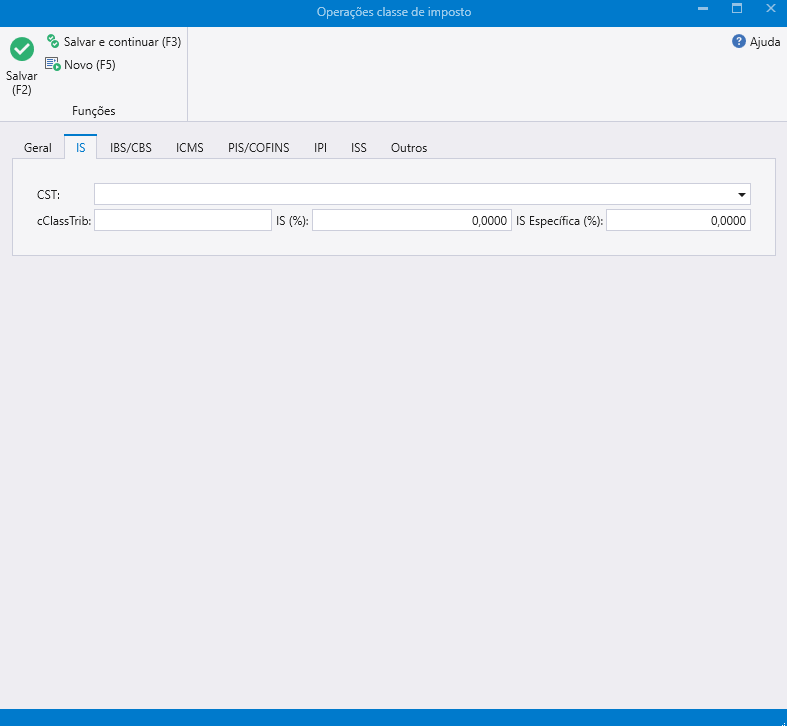Open the IPI tab
Screen dimensions: 787x726
[320, 148]
